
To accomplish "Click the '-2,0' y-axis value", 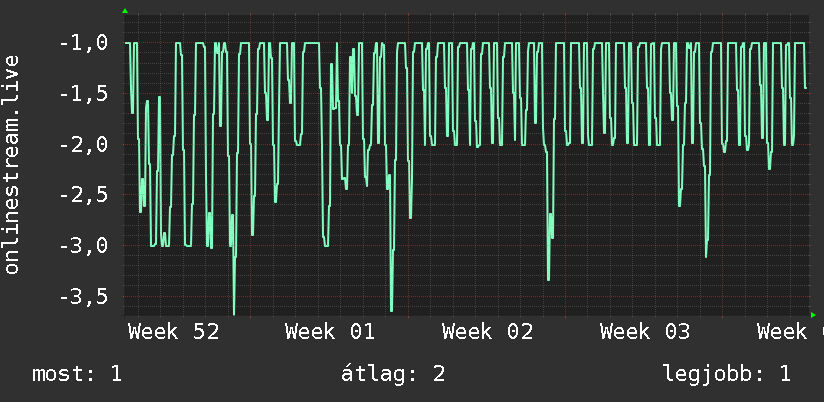I will (x=84, y=145).
